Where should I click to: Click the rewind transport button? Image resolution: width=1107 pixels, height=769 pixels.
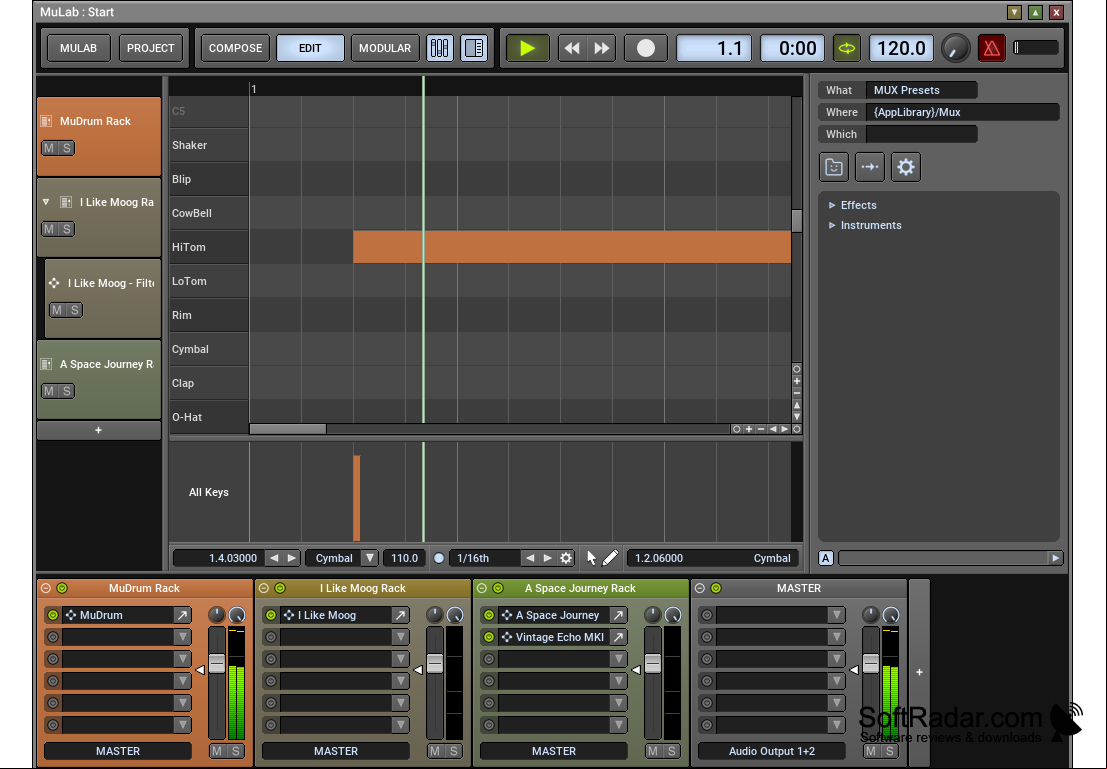tap(572, 48)
